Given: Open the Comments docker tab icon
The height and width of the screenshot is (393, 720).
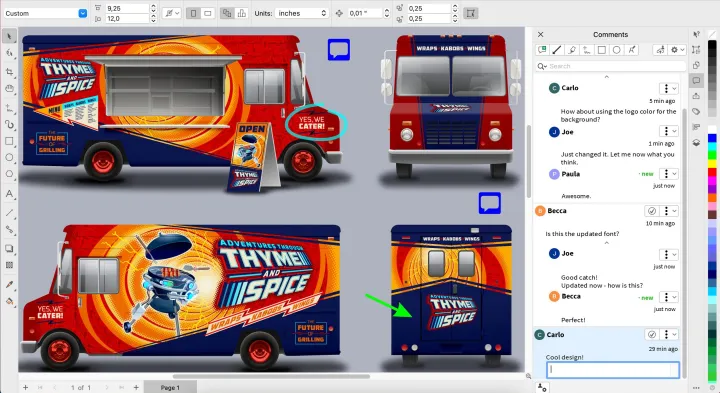Looking at the screenshot, I should [x=697, y=81].
